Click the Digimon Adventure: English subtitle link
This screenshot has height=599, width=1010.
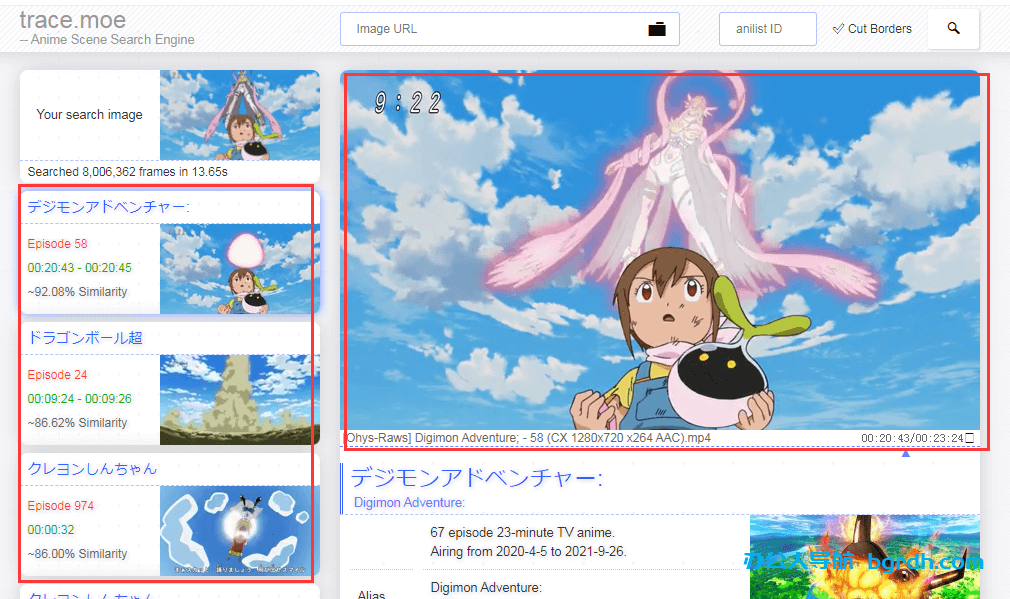(x=409, y=502)
